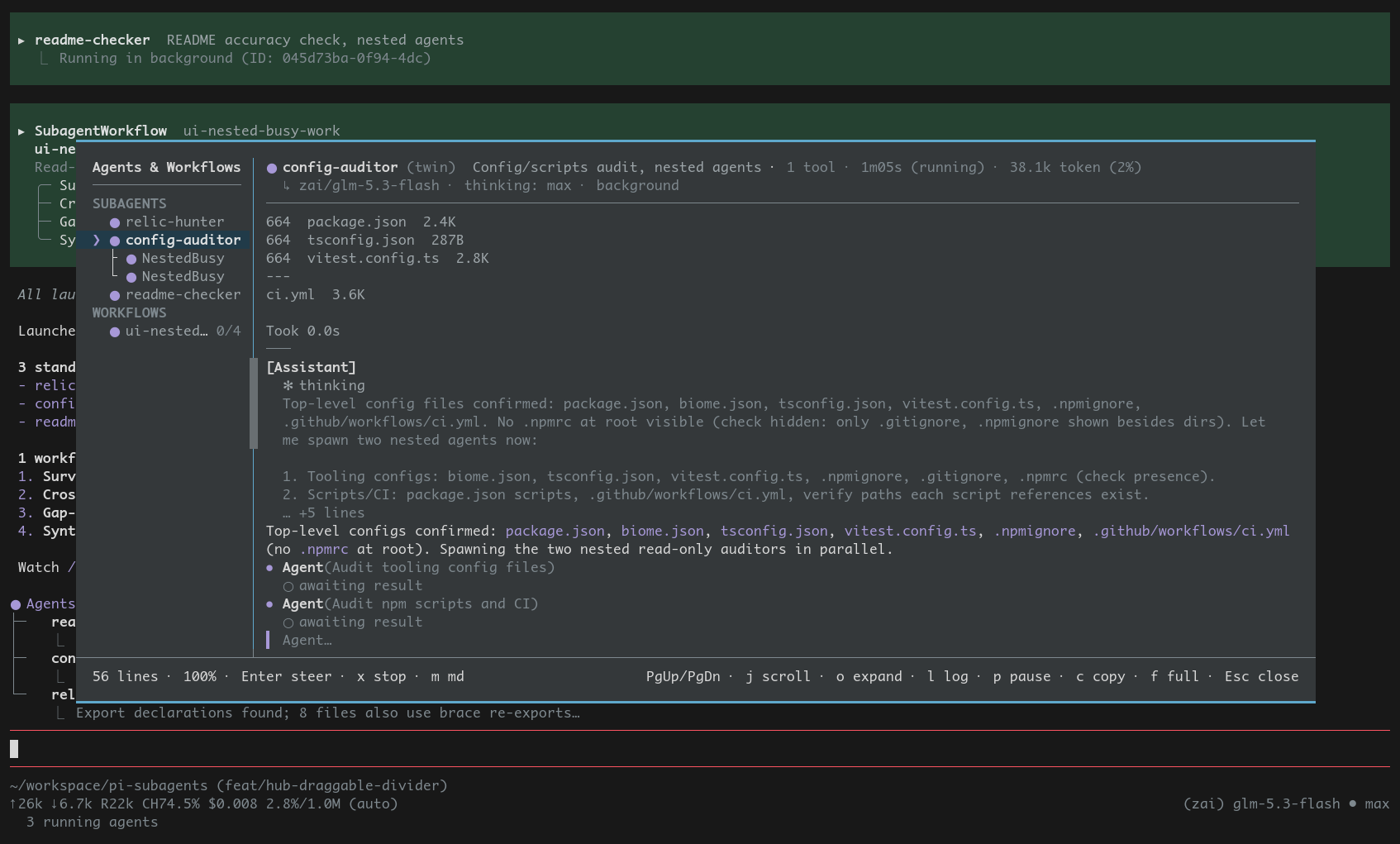
Task: Expand the hidden … +5 lines text
Action: tap(323, 513)
